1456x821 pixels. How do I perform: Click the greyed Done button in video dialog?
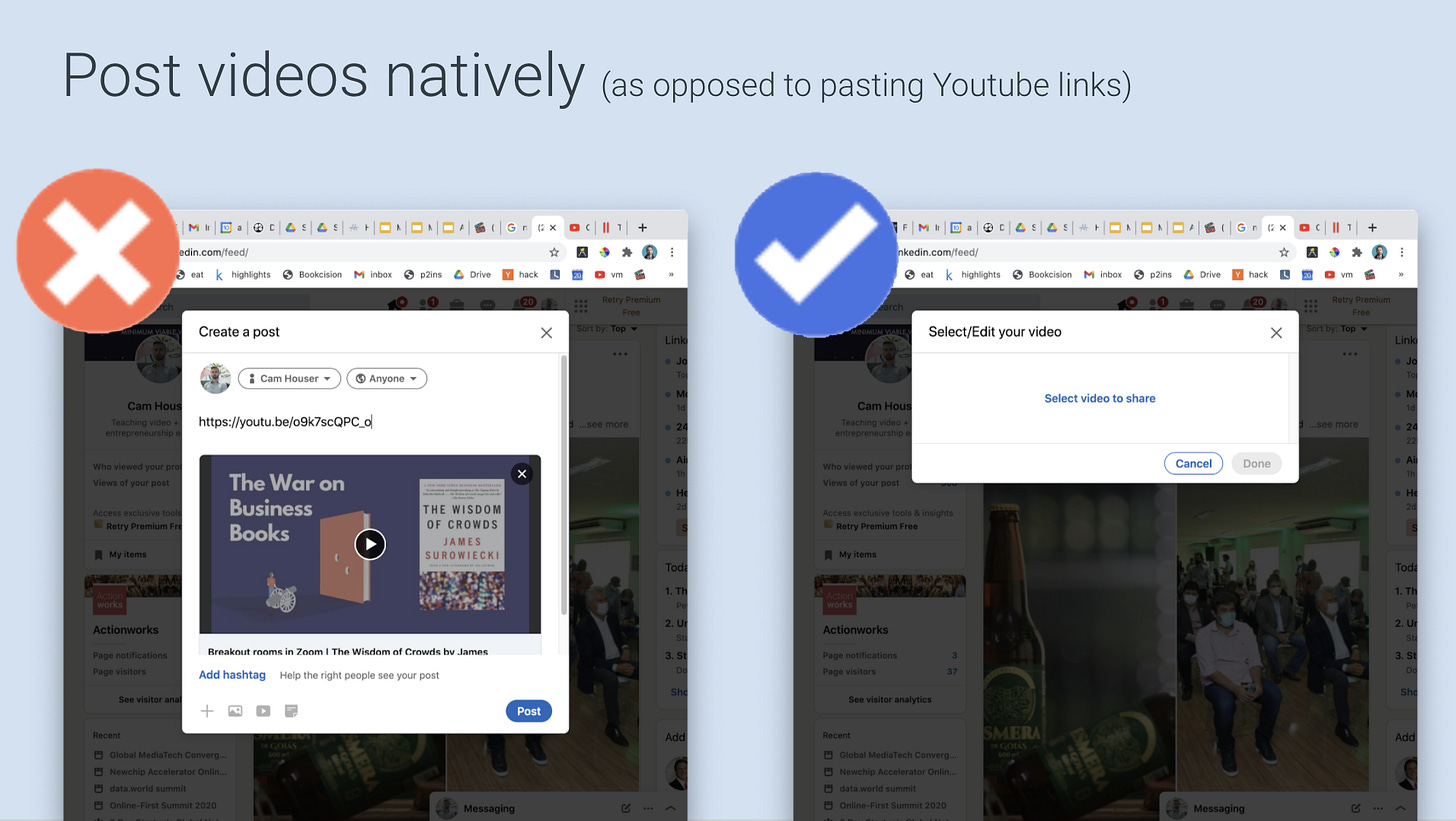point(1256,463)
